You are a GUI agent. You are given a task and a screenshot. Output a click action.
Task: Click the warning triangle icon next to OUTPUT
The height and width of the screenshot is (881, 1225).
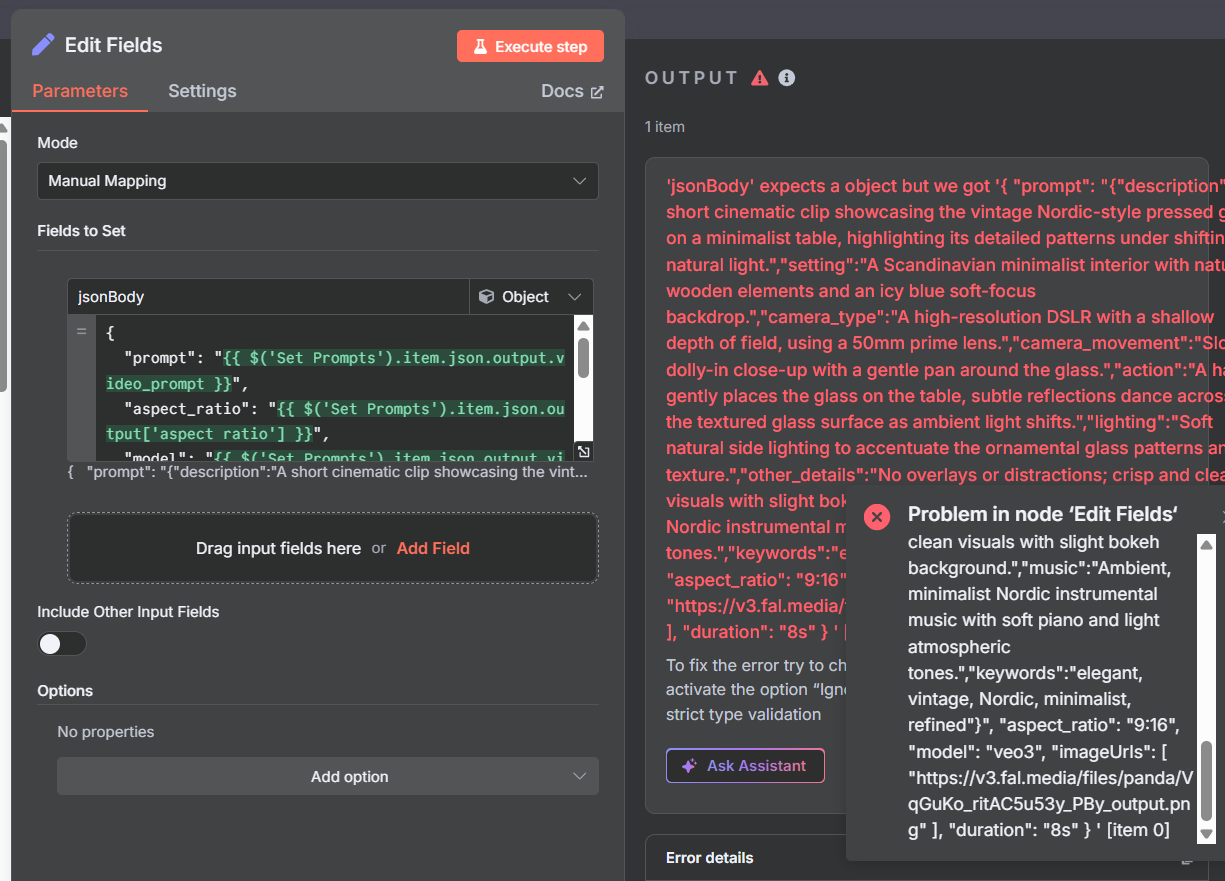[x=760, y=78]
